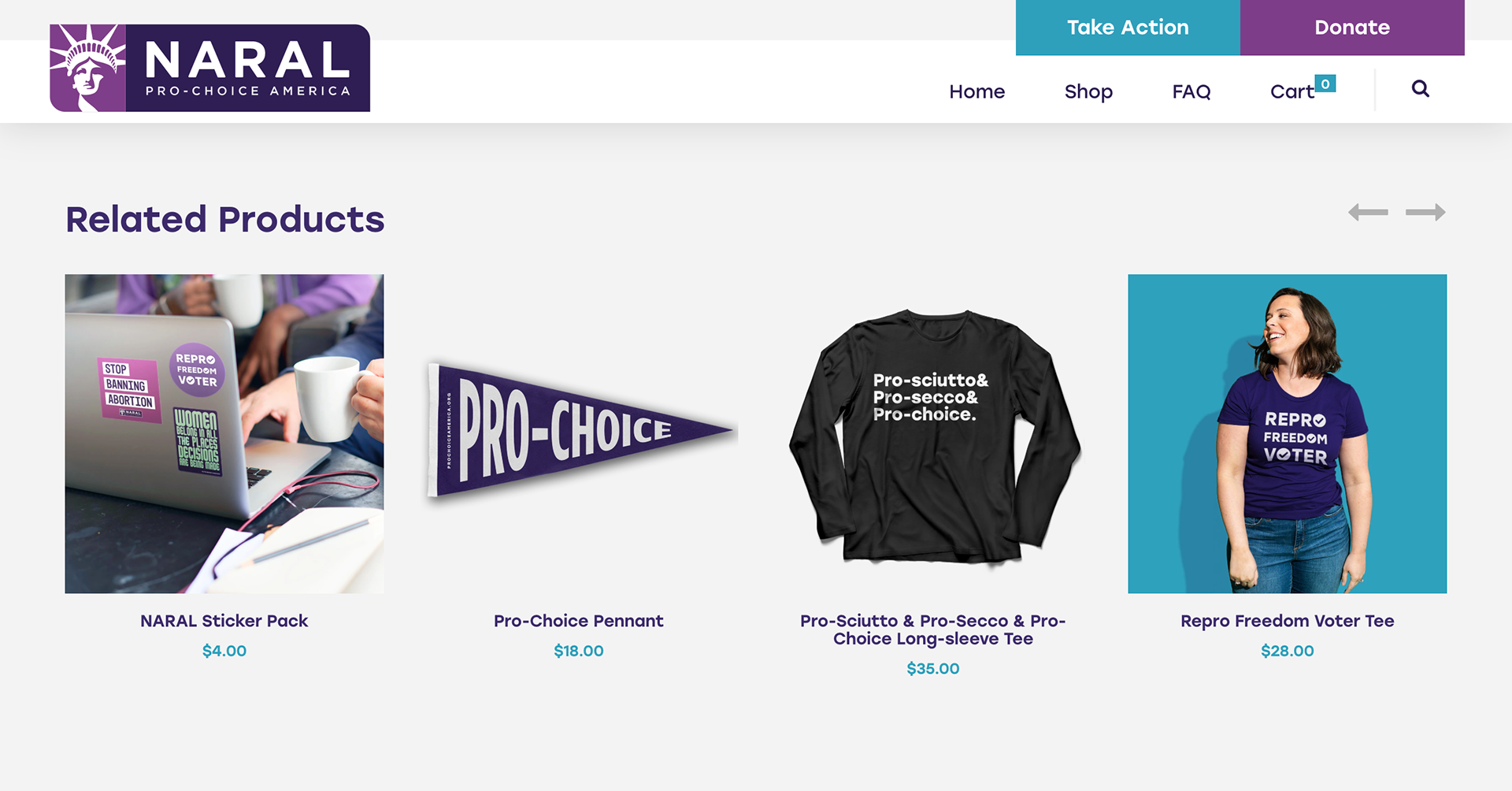Image resolution: width=1512 pixels, height=791 pixels.
Task: Open the NARAL Sticker Pack title link
Action: pyautogui.click(x=224, y=621)
